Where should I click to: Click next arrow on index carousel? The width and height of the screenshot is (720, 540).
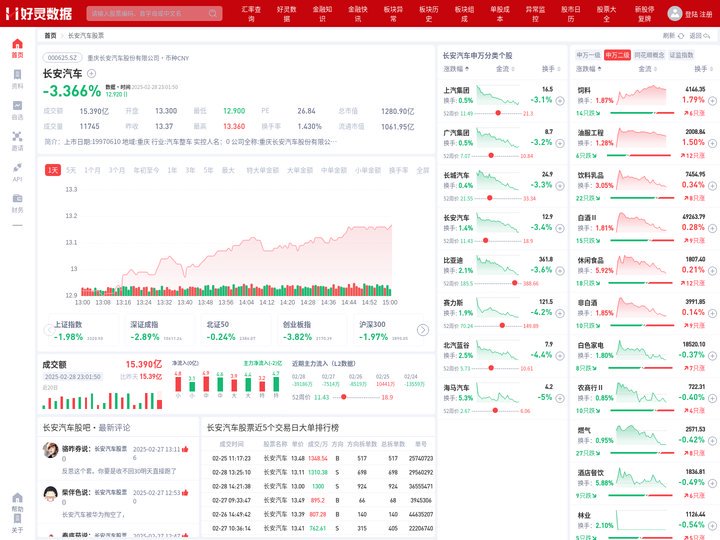pyautogui.click(x=422, y=330)
